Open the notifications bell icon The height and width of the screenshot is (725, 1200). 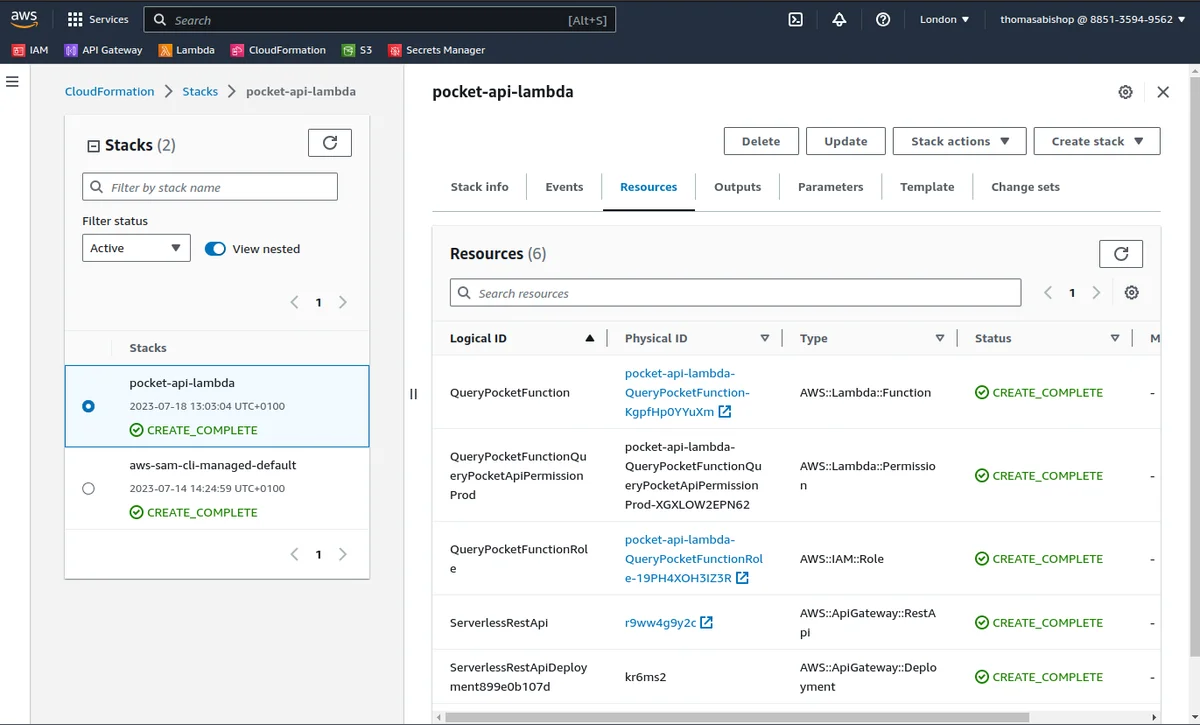point(839,19)
